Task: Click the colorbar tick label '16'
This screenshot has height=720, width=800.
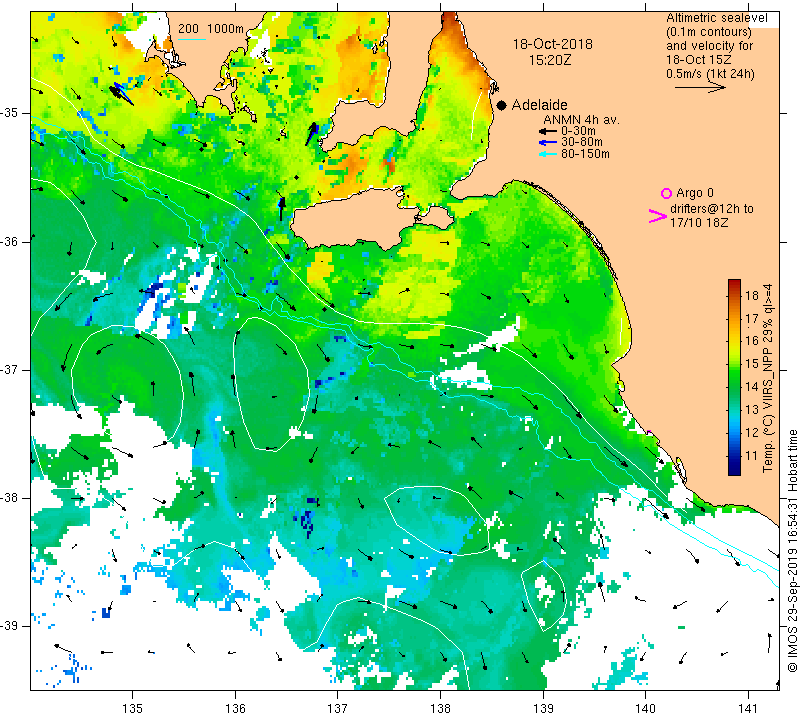Action: pos(752,341)
